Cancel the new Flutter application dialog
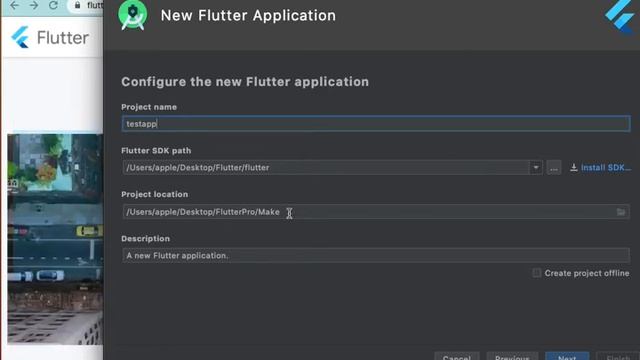 click(x=457, y=356)
